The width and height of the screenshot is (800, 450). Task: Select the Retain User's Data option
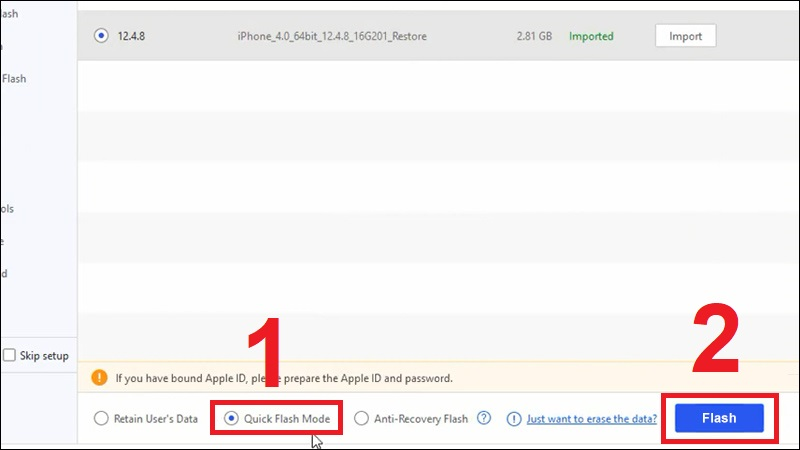tap(100, 419)
